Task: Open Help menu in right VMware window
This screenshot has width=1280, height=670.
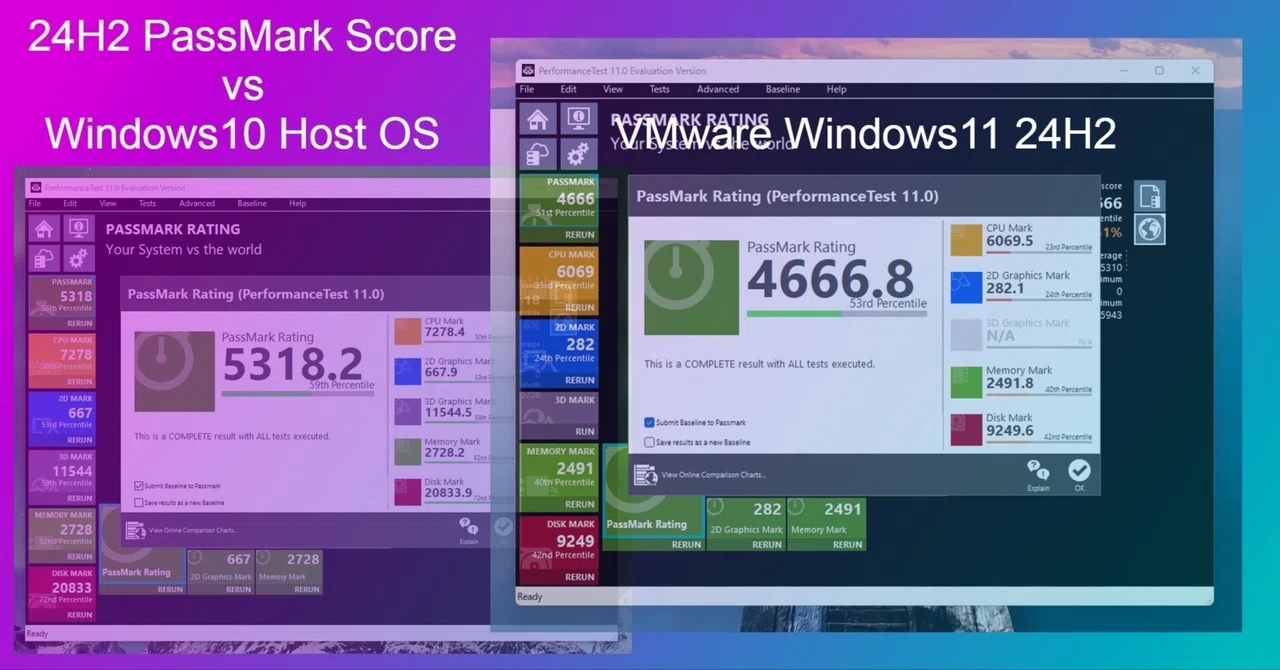Action: [837, 89]
